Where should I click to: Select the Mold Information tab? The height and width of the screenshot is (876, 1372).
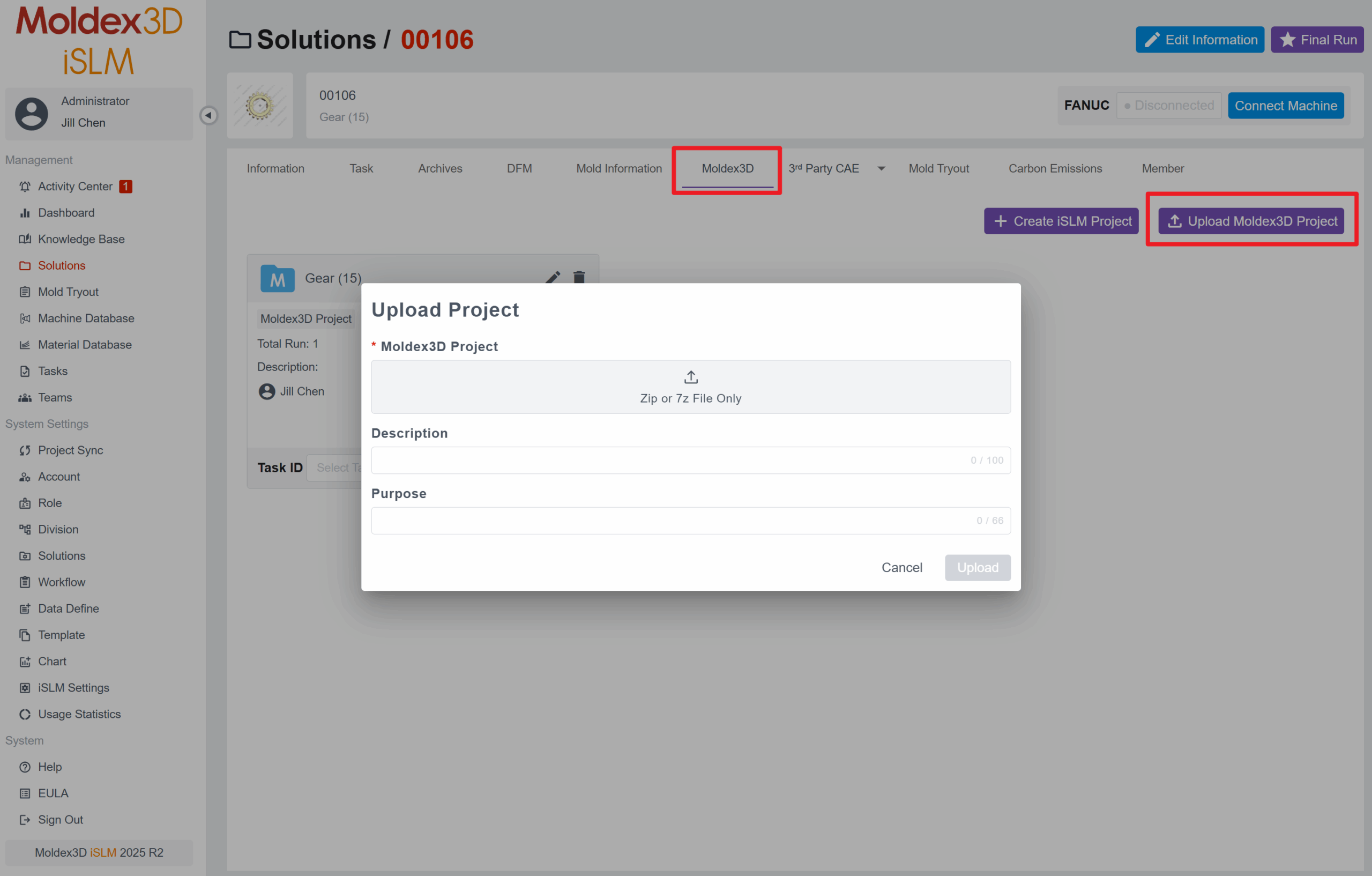(x=619, y=169)
